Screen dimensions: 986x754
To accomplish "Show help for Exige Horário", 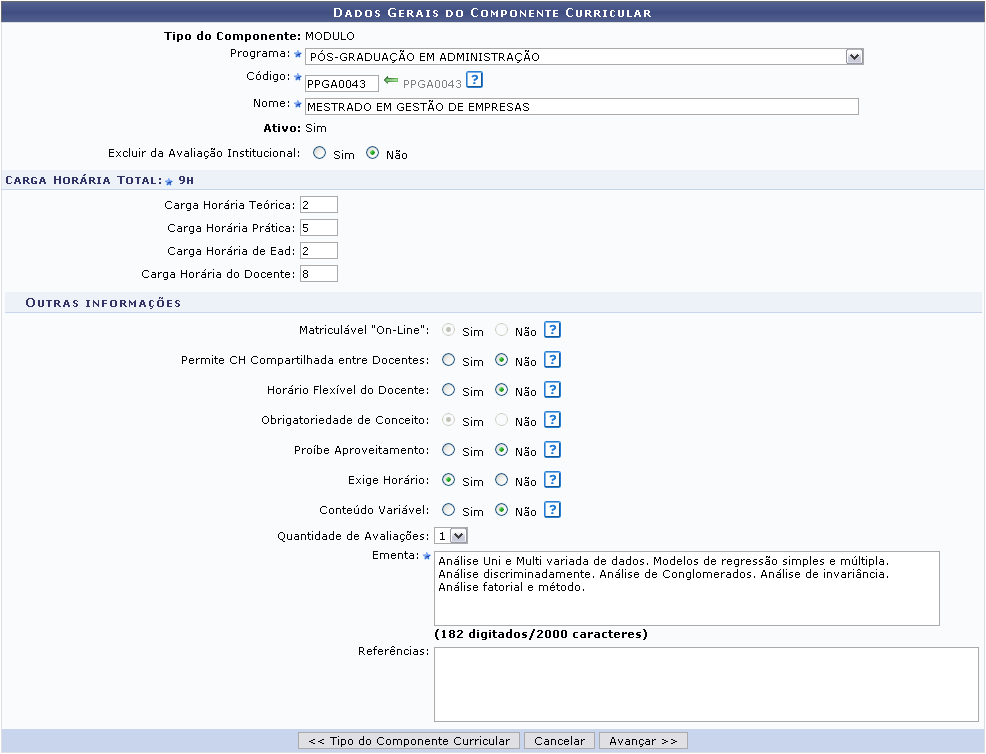I will [552, 480].
